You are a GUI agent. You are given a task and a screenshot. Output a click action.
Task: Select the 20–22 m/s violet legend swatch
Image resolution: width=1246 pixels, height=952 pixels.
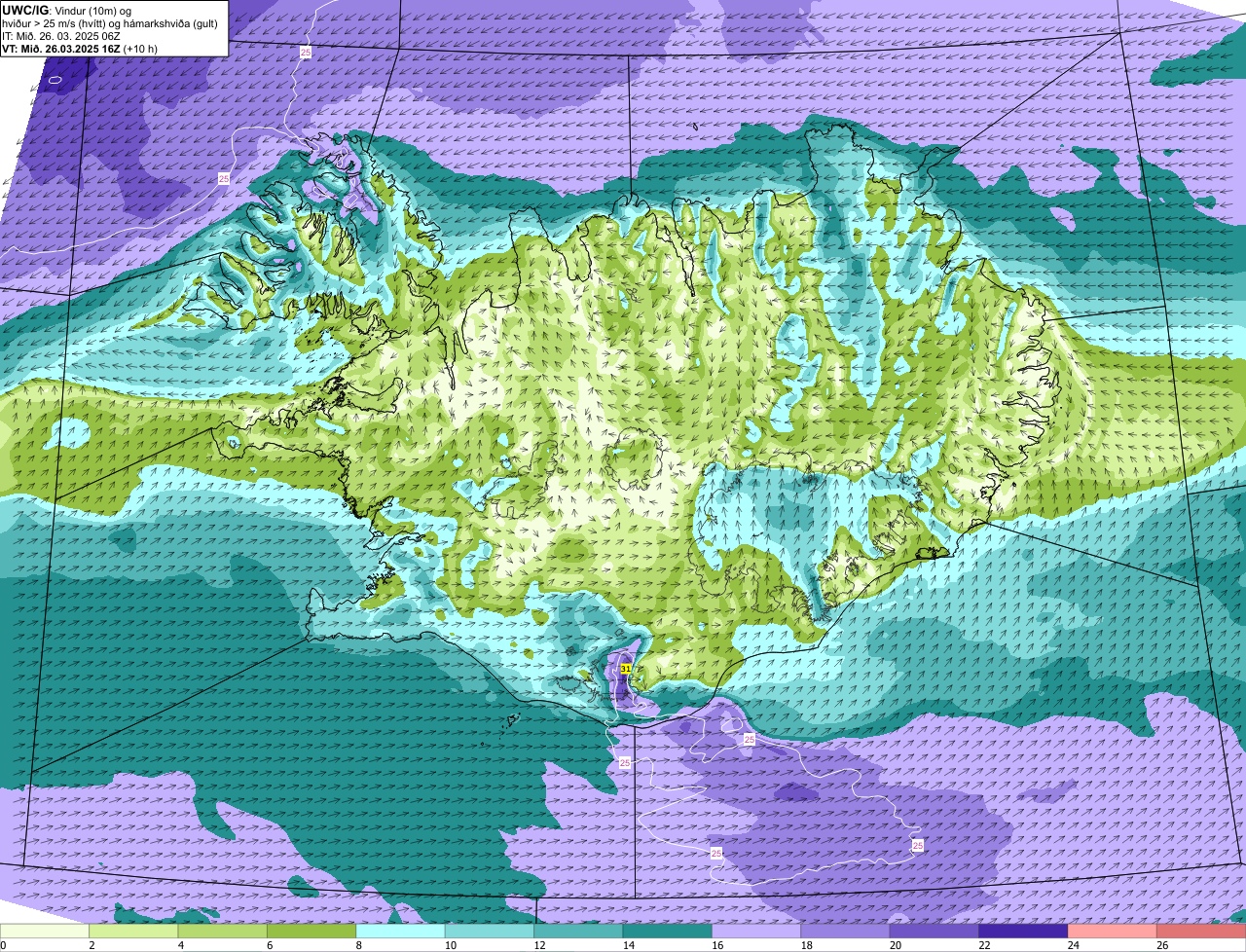(x=934, y=931)
